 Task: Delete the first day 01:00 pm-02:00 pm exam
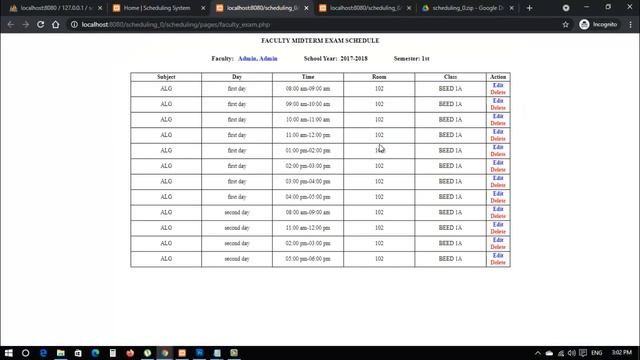498,154
